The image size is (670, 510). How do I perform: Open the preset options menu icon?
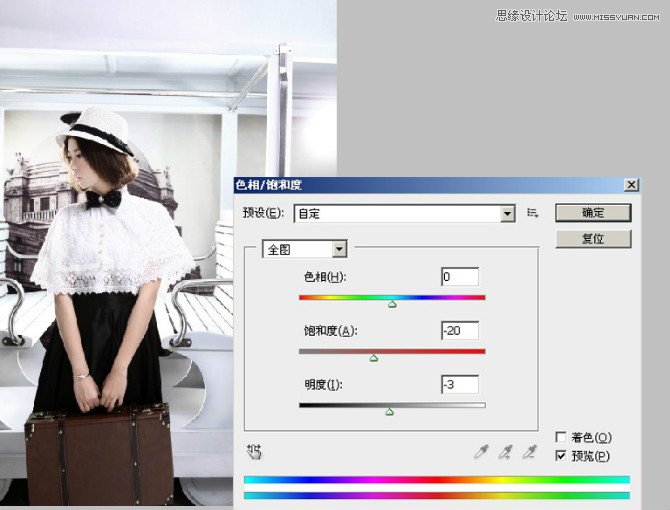pos(532,213)
